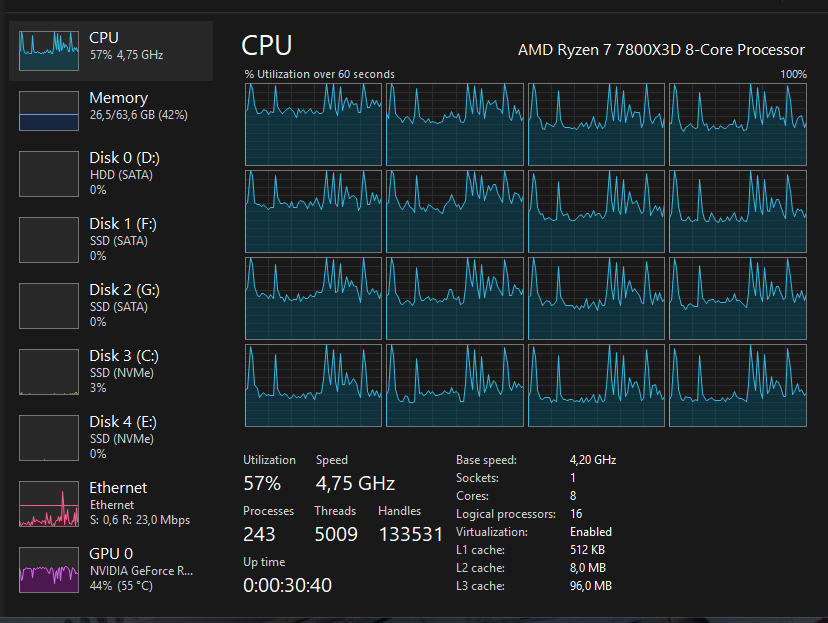Click the top-right logical processor graph
Image resolution: width=828 pixels, height=623 pixels.
click(737, 124)
